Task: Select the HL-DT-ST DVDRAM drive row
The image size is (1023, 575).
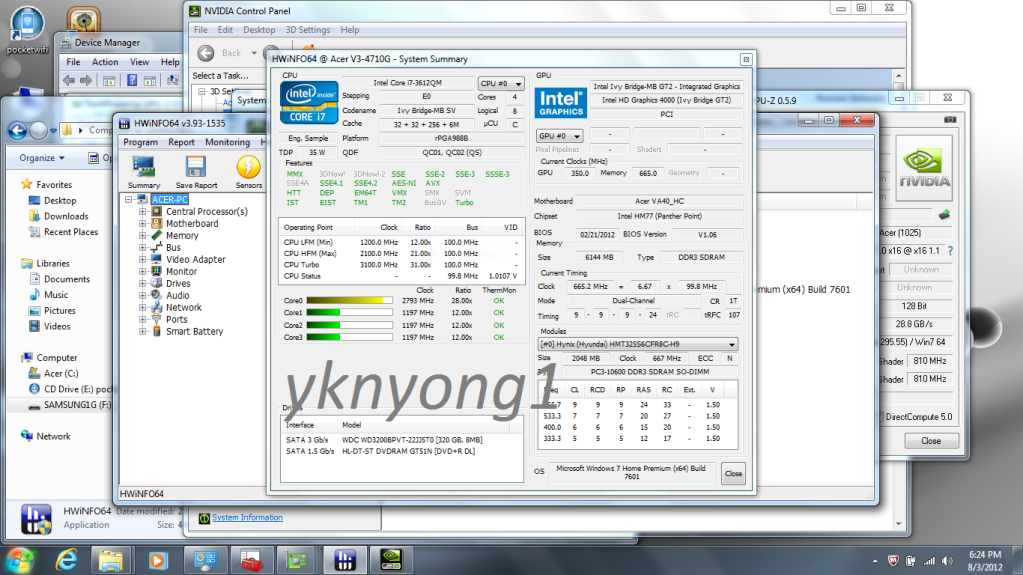Action: 401,451
